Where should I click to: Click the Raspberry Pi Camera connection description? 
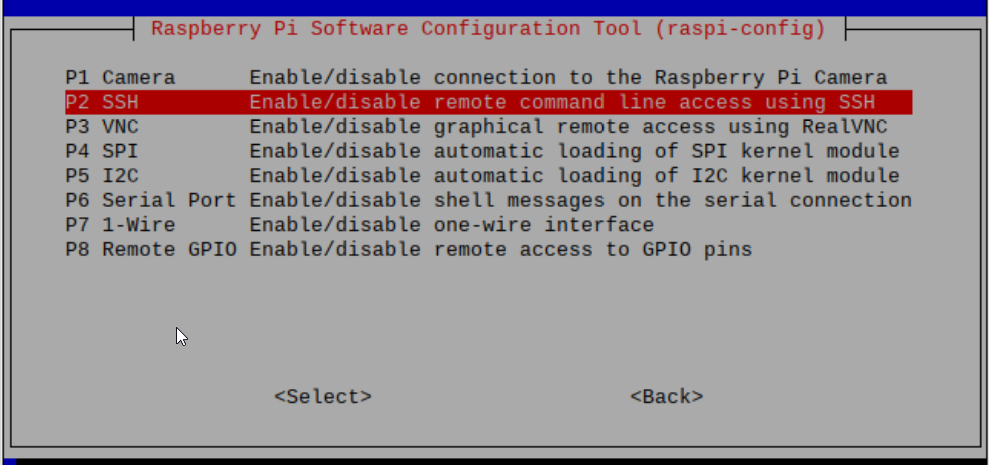(568, 77)
